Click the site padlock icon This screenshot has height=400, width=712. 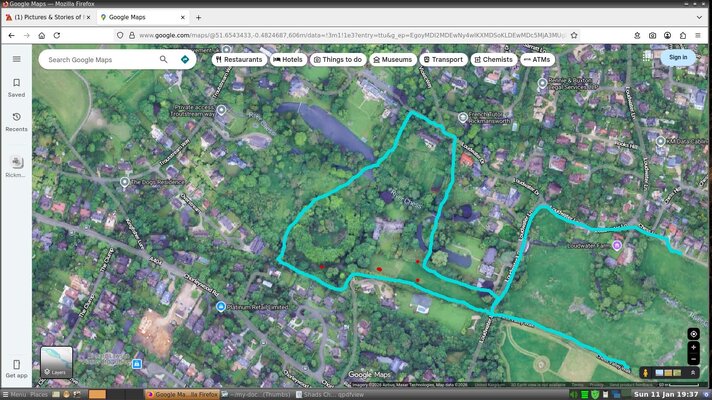point(132,35)
